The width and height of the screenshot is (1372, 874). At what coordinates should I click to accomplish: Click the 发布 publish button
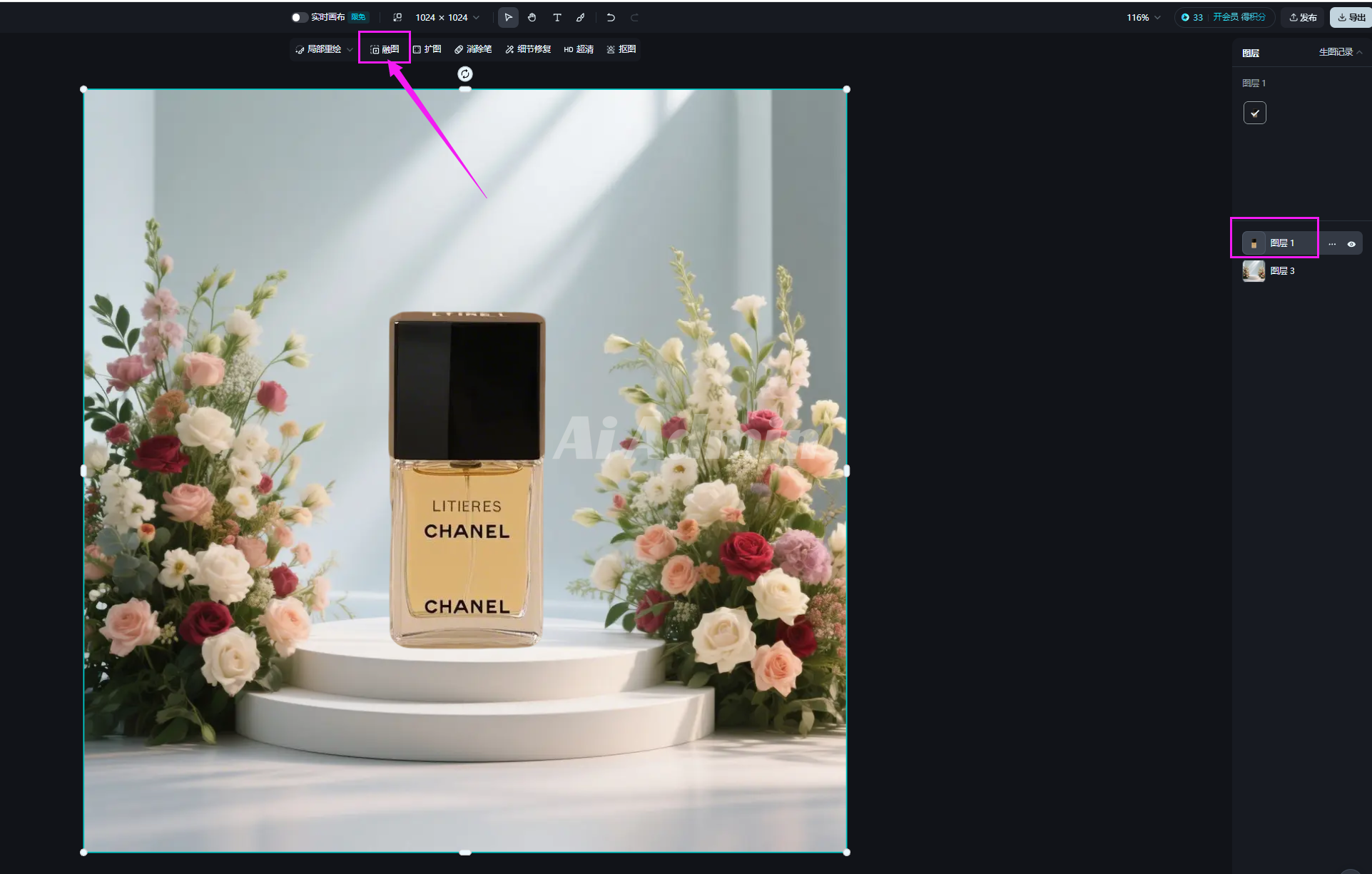(x=1303, y=17)
